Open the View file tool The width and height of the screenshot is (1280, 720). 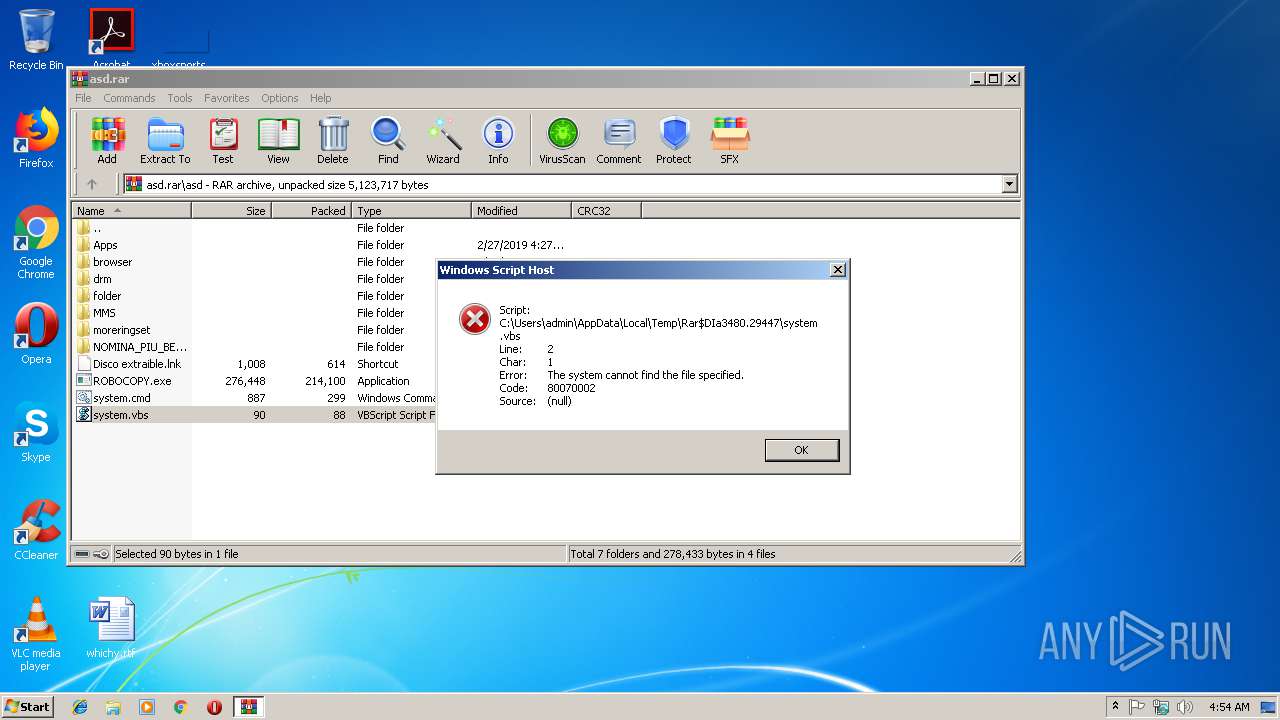(x=278, y=141)
